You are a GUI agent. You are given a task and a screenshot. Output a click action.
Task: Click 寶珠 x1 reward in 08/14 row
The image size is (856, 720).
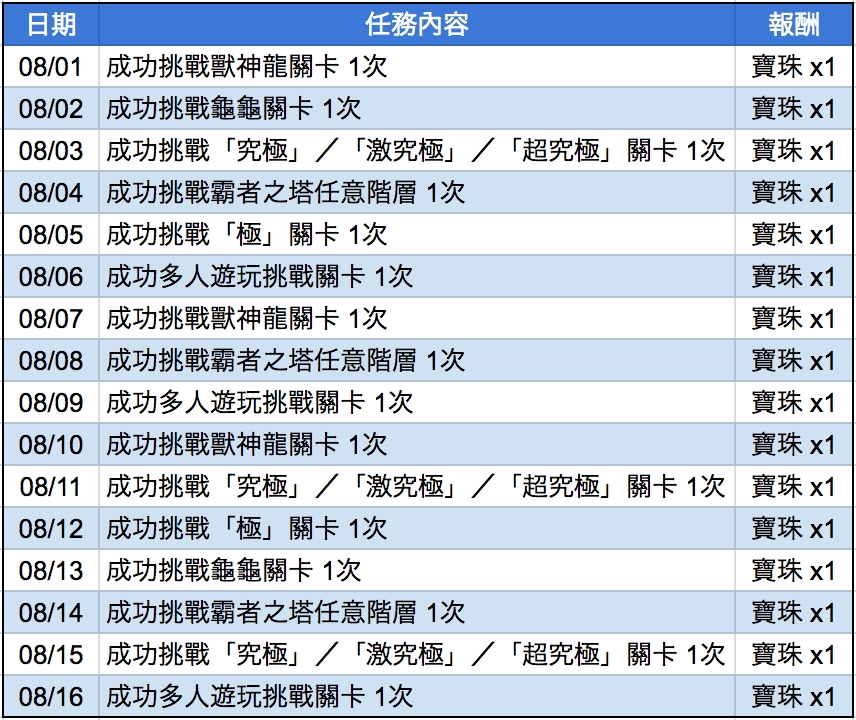(793, 614)
